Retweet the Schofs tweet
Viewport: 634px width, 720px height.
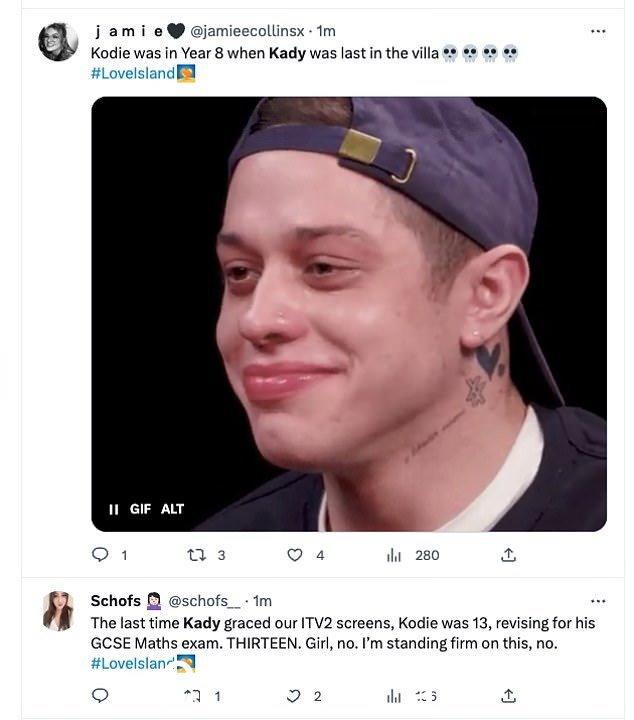(x=192, y=696)
